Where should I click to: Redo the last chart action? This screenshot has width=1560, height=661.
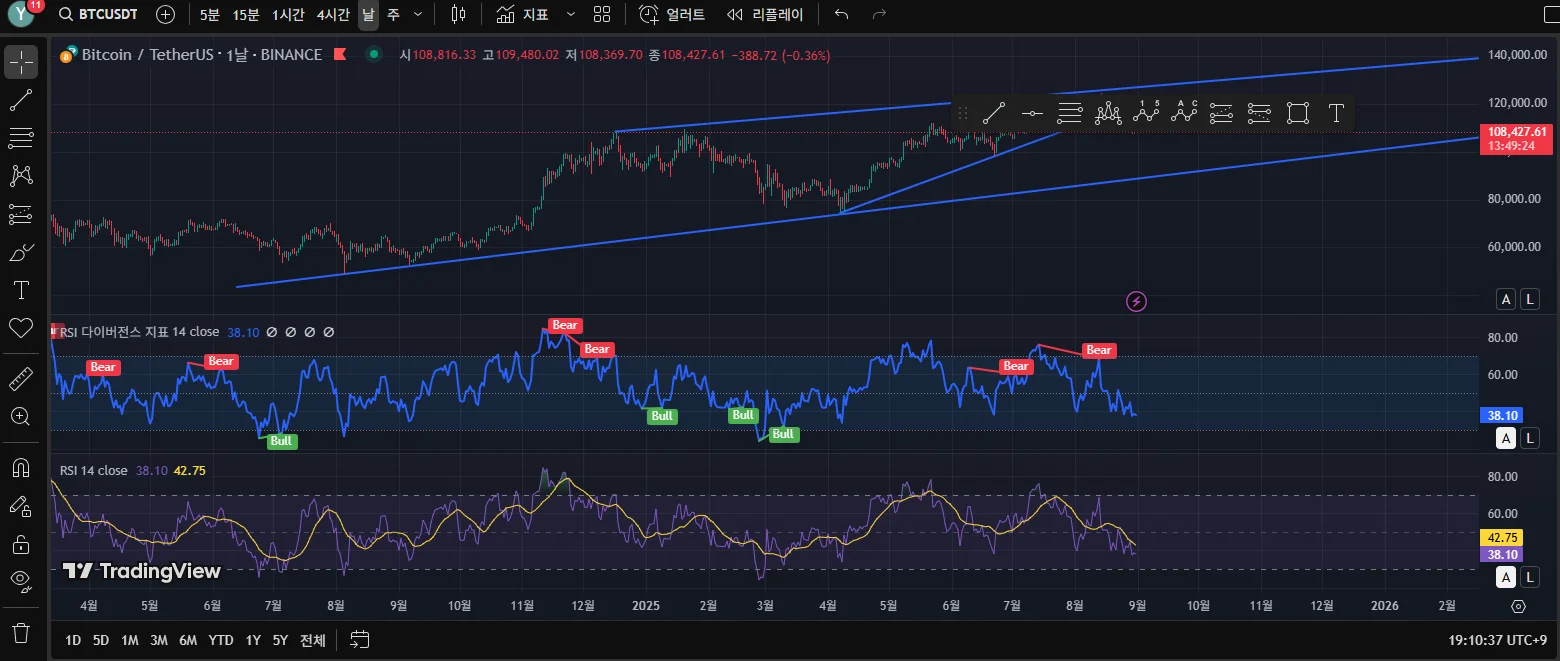pos(879,15)
